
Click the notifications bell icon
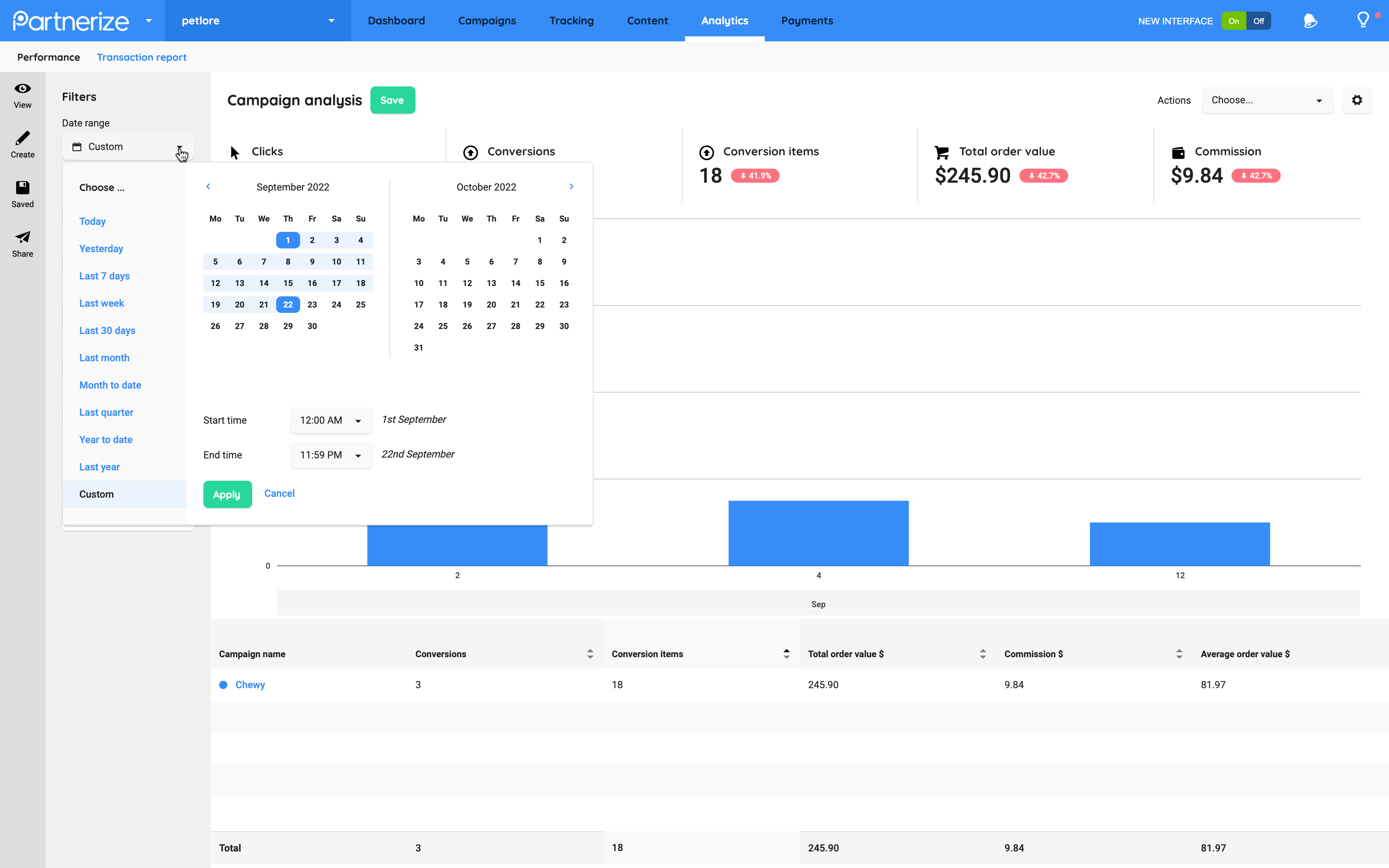(1310, 21)
